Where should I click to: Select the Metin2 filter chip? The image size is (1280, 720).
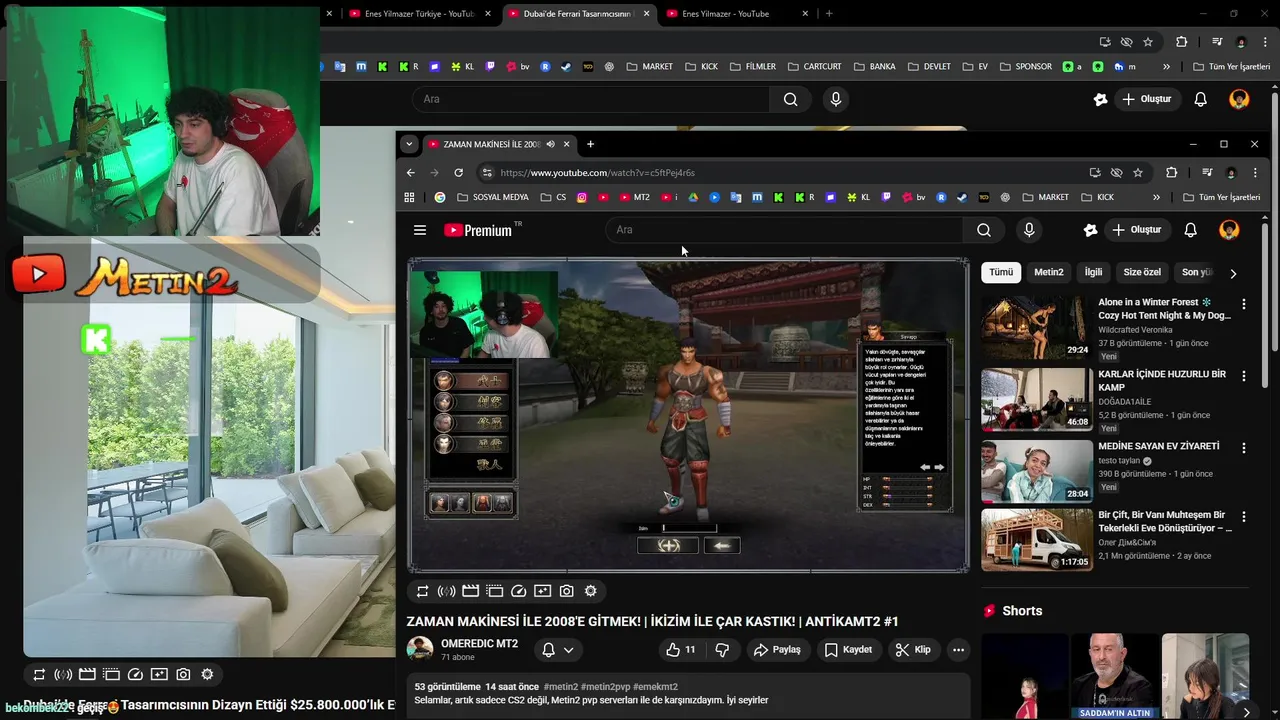click(1049, 272)
